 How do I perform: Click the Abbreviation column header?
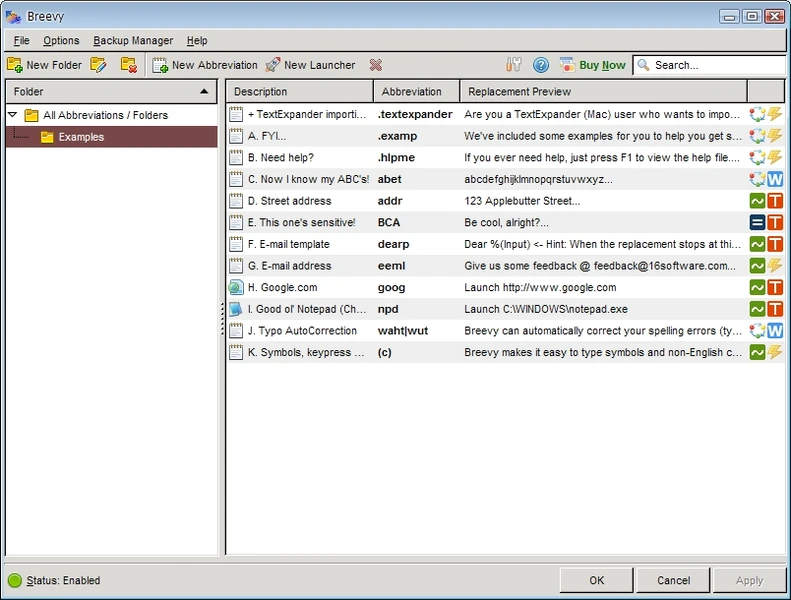411,92
